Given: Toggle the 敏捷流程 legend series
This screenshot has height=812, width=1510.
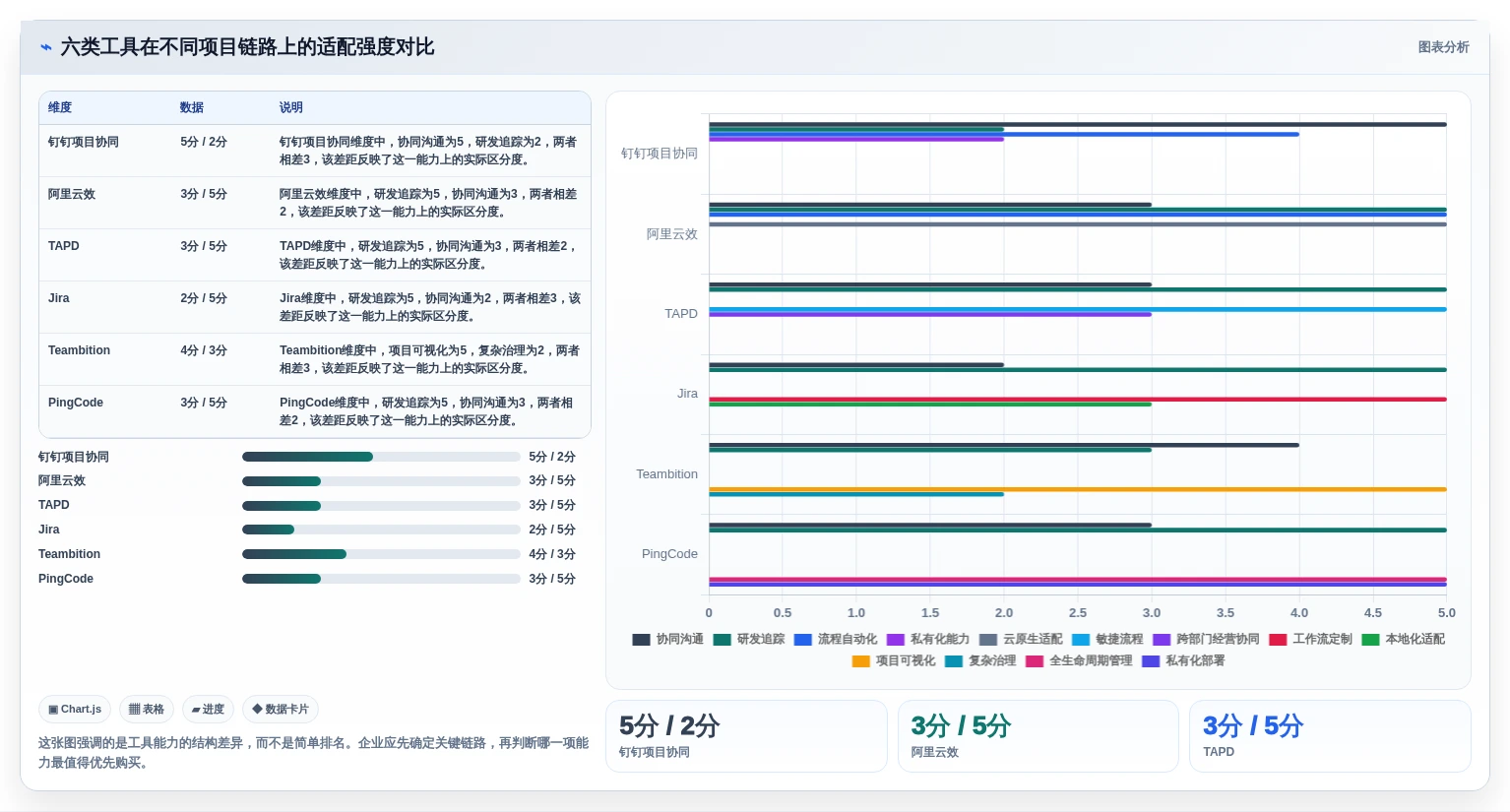Looking at the screenshot, I should click(x=1107, y=640).
